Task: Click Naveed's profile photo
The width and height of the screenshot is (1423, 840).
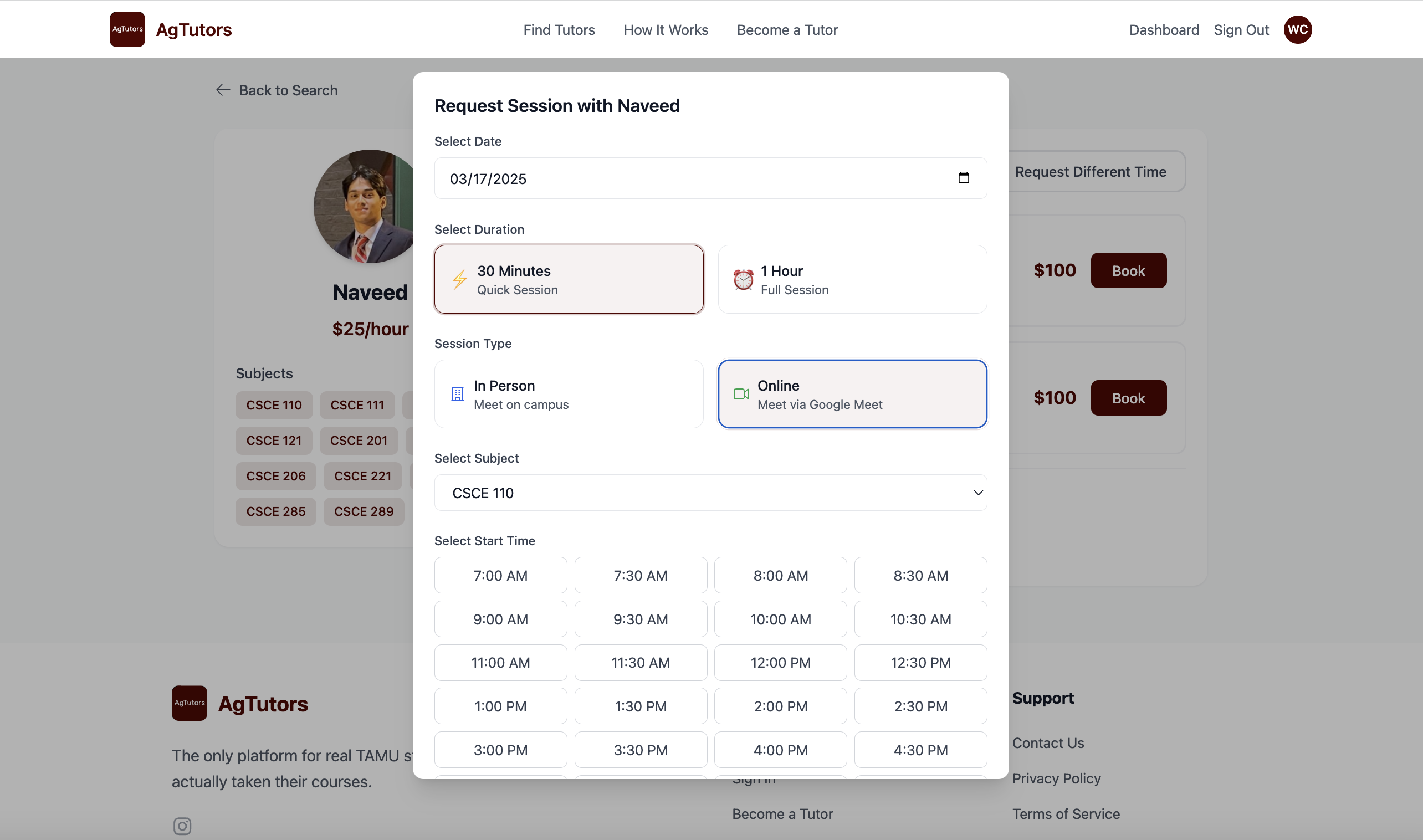Action: click(364, 206)
